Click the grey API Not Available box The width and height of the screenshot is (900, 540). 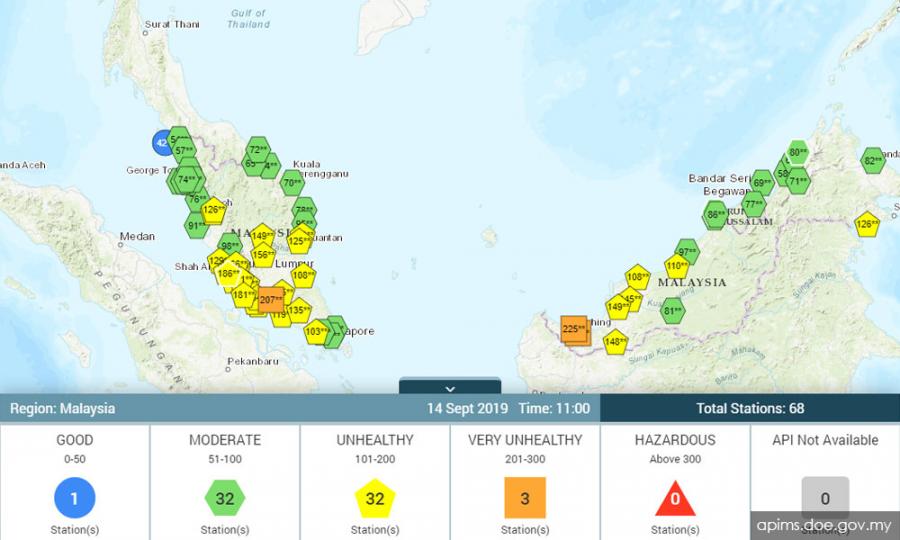tap(825, 497)
